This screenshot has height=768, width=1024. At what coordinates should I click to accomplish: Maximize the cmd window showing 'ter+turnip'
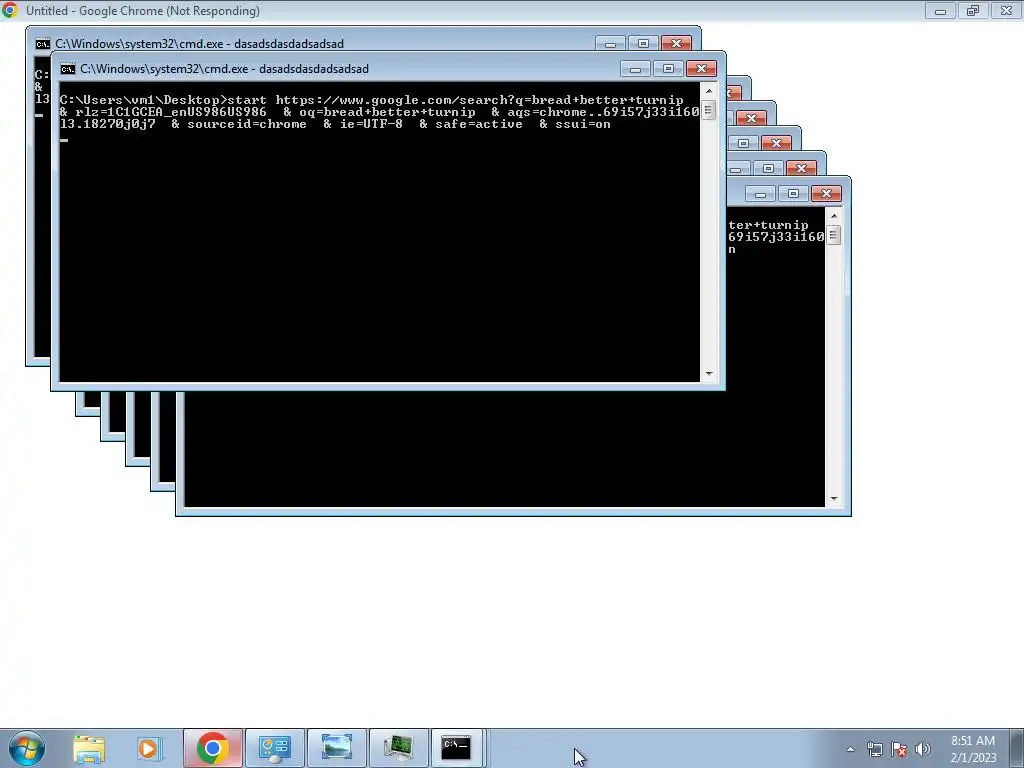coord(793,194)
